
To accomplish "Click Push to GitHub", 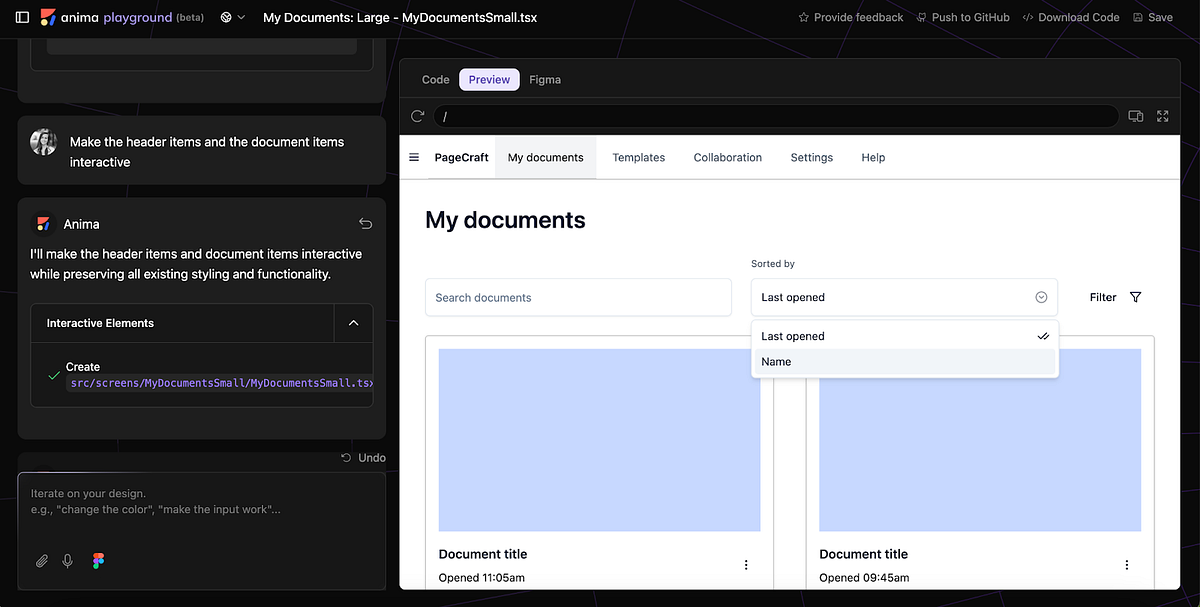I will click(x=962, y=16).
